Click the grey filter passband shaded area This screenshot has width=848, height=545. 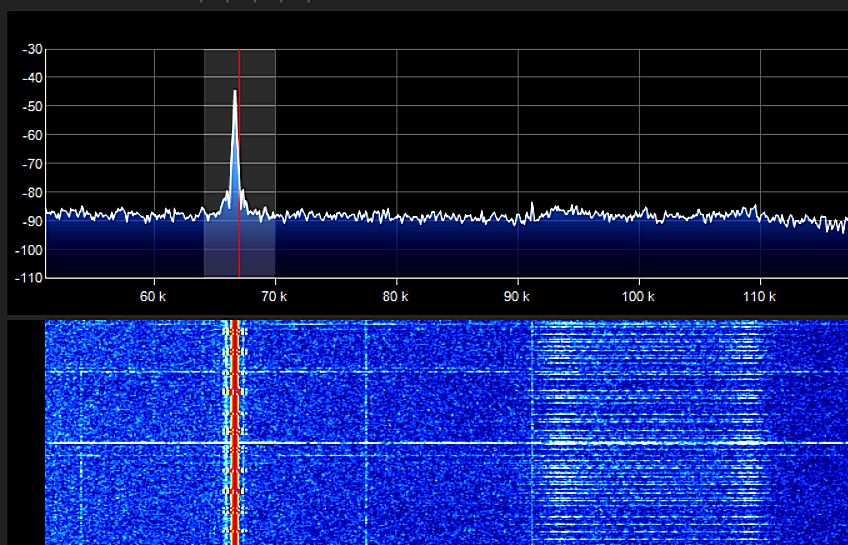click(x=240, y=163)
